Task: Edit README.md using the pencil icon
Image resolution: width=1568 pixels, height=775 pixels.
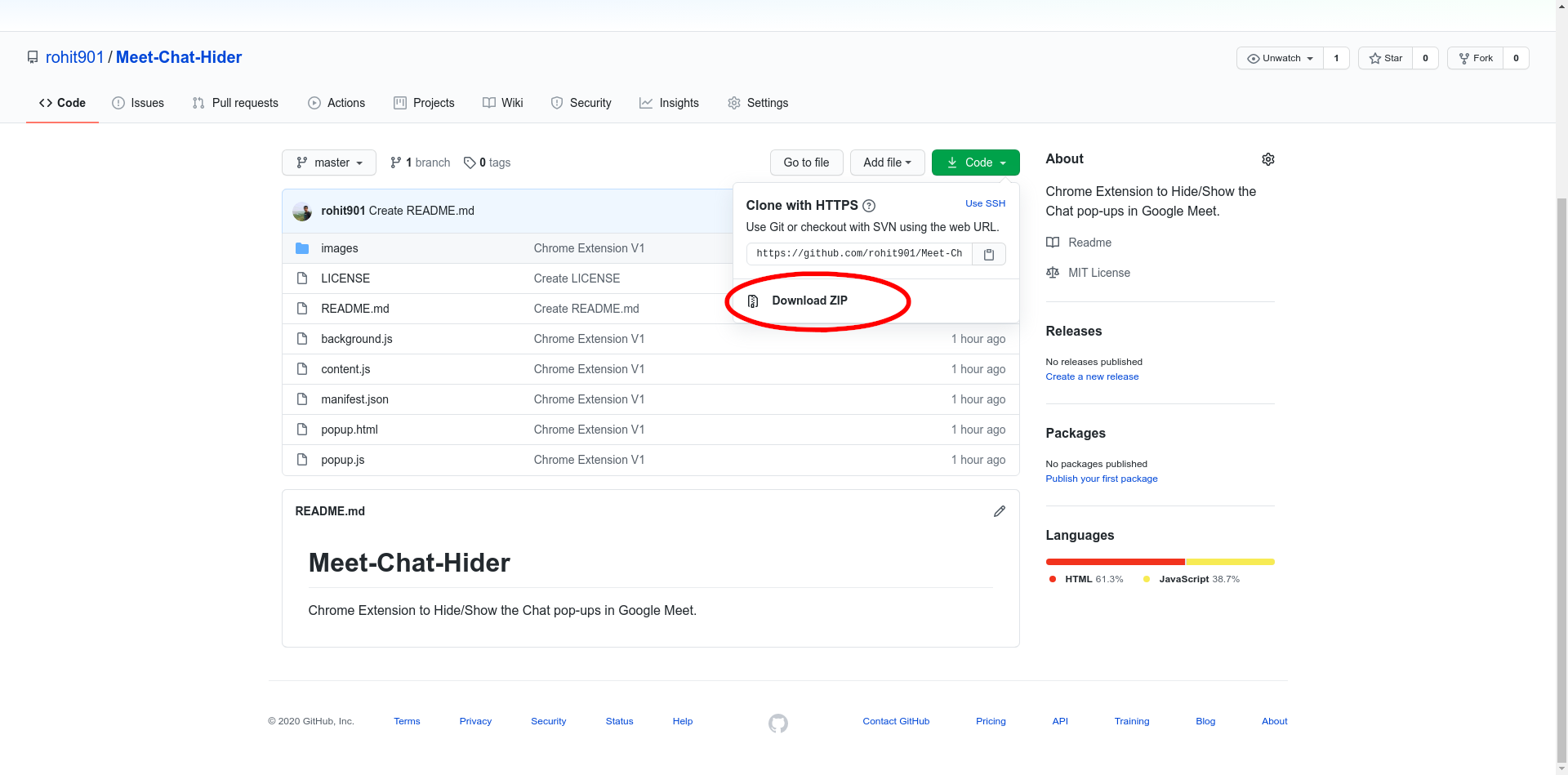Action: click(999, 511)
